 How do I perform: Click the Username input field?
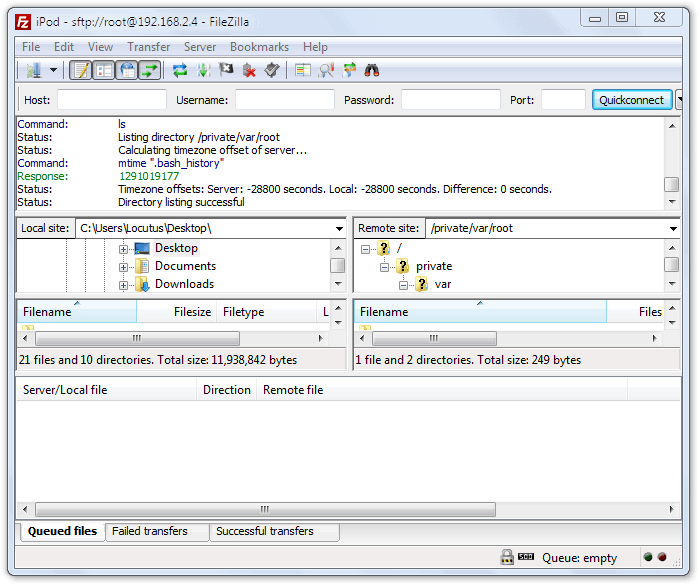point(285,100)
